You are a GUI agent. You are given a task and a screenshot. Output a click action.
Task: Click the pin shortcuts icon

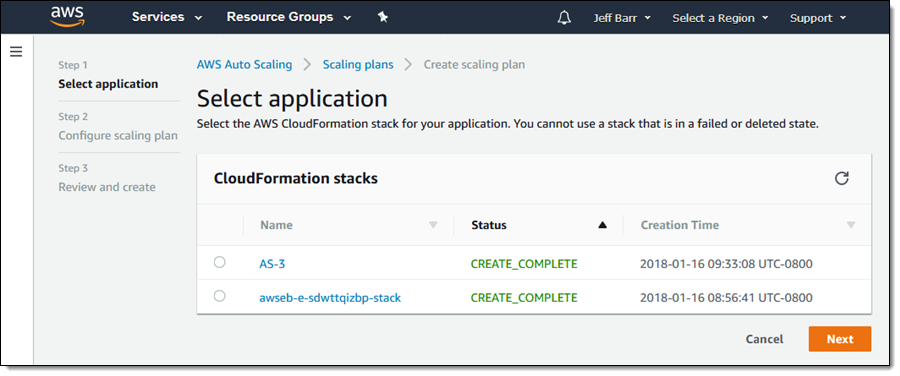click(x=383, y=17)
